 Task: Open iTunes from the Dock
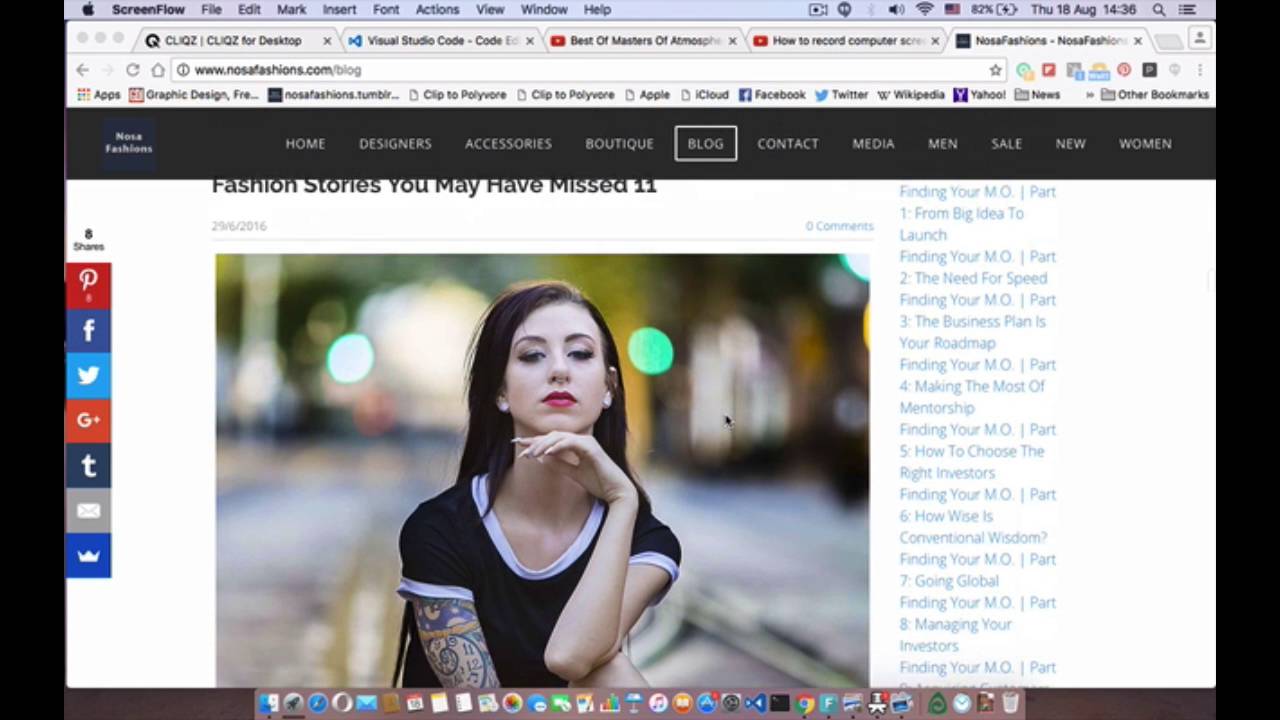point(658,704)
